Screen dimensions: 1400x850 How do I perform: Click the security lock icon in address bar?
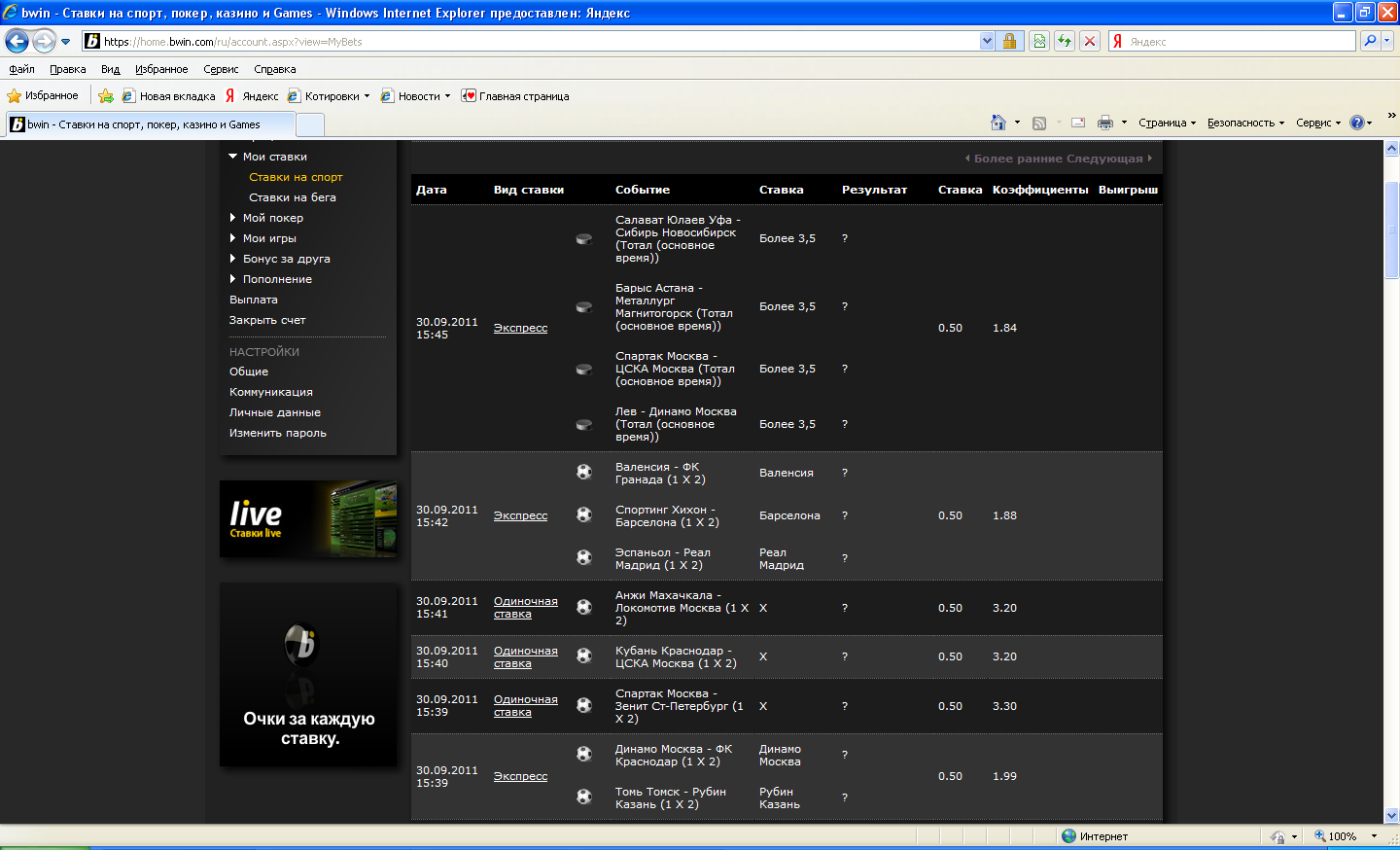[x=1009, y=41]
